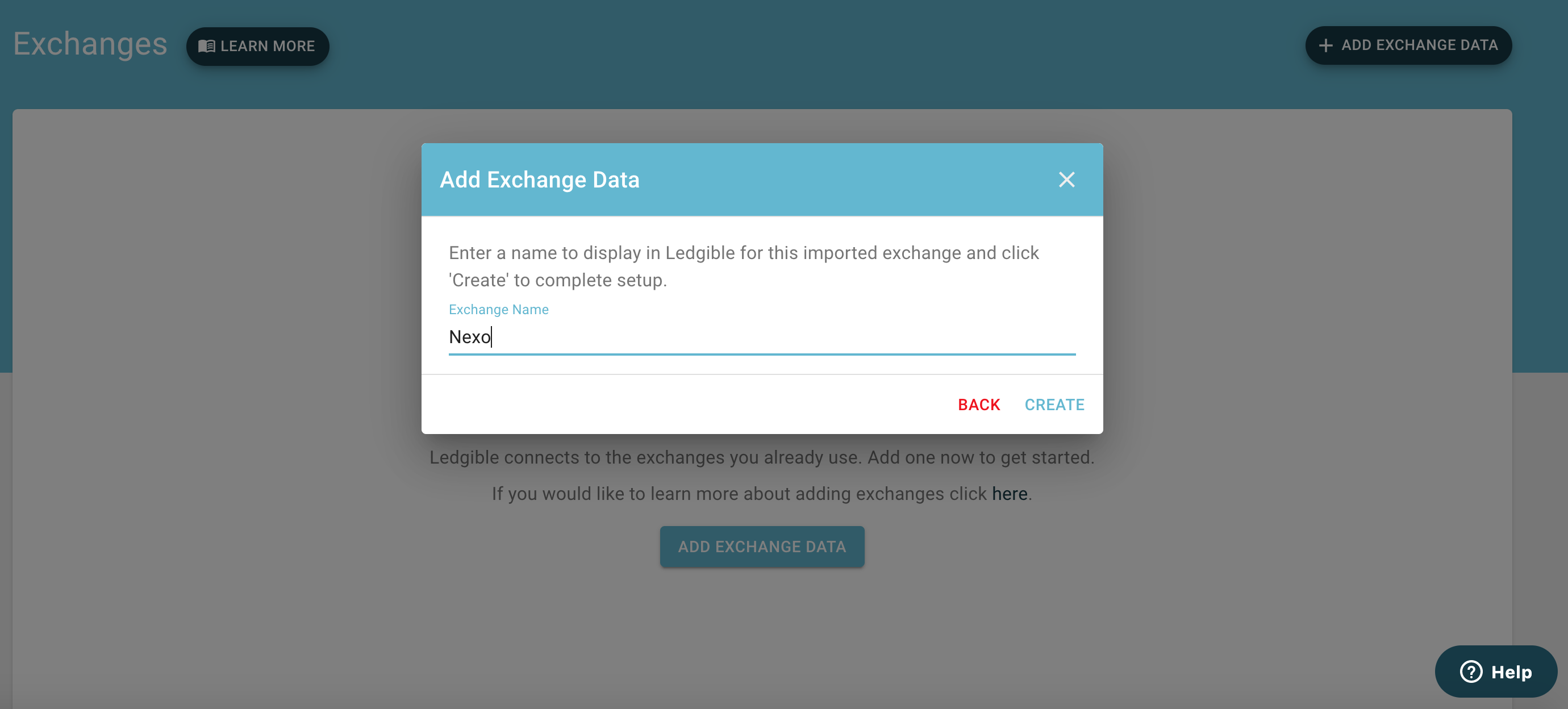Click the plus icon in the header button

coord(1325,45)
